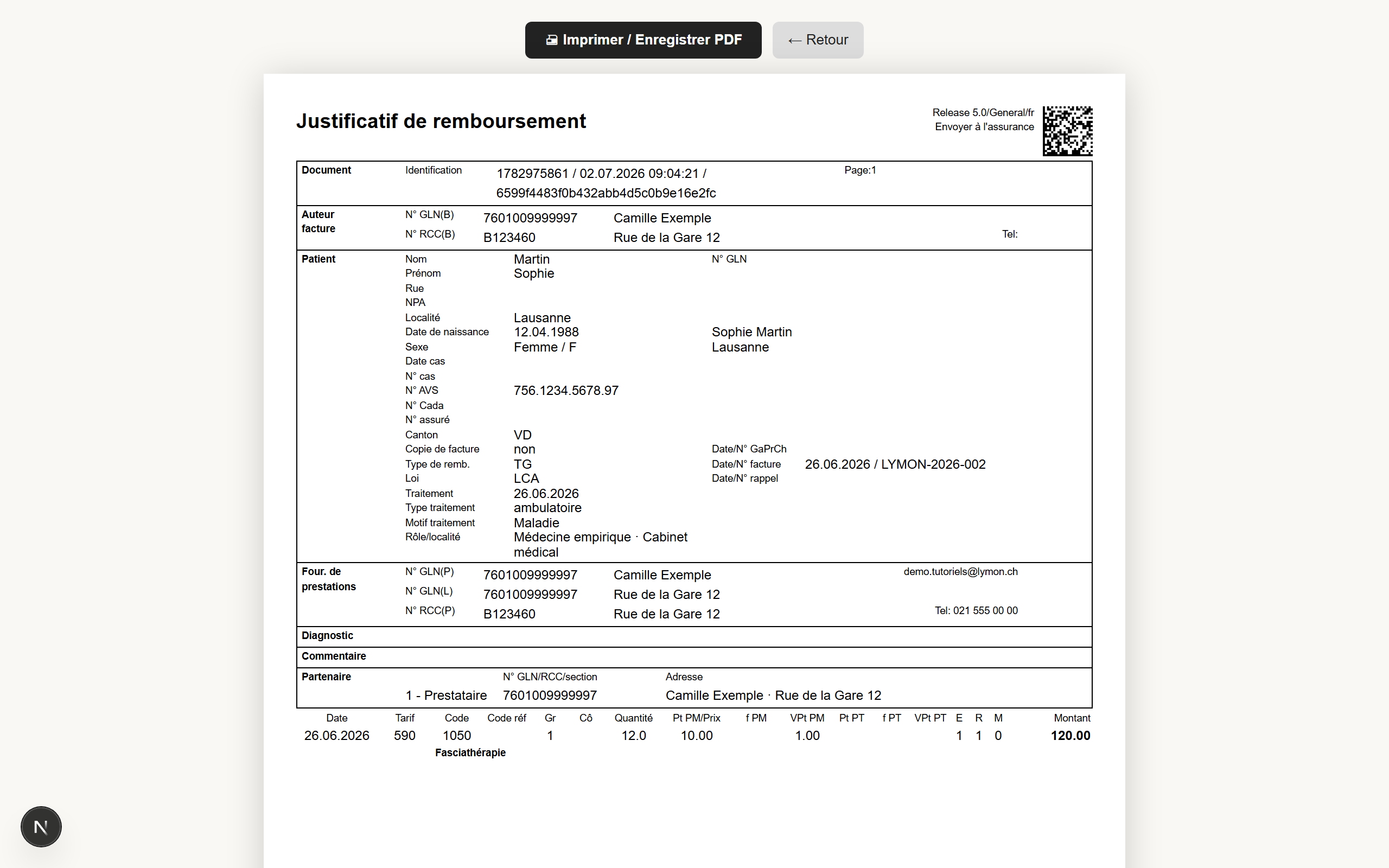Screen dimensions: 1389x868
Task: Go back with the Retour button
Action: pyautogui.click(x=817, y=40)
